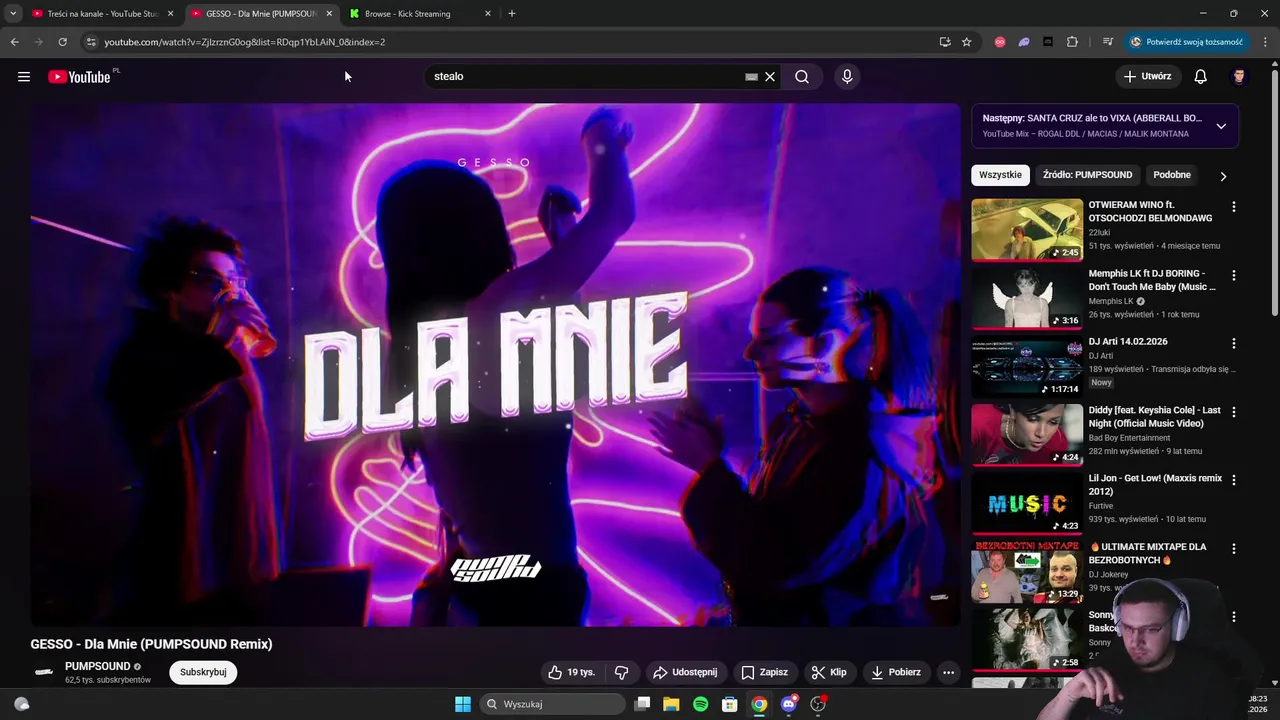
Task: Close the Browse - Kick Streaming tab
Action: (488, 14)
